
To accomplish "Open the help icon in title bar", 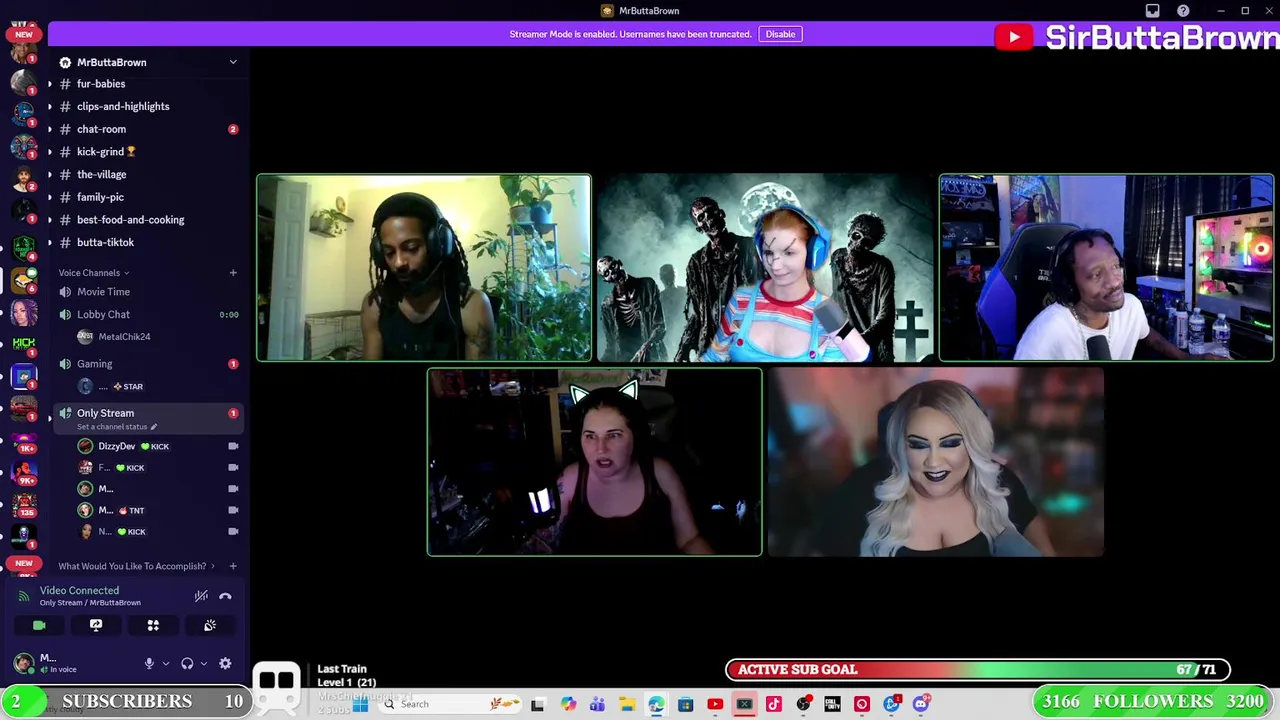I will [x=1184, y=11].
